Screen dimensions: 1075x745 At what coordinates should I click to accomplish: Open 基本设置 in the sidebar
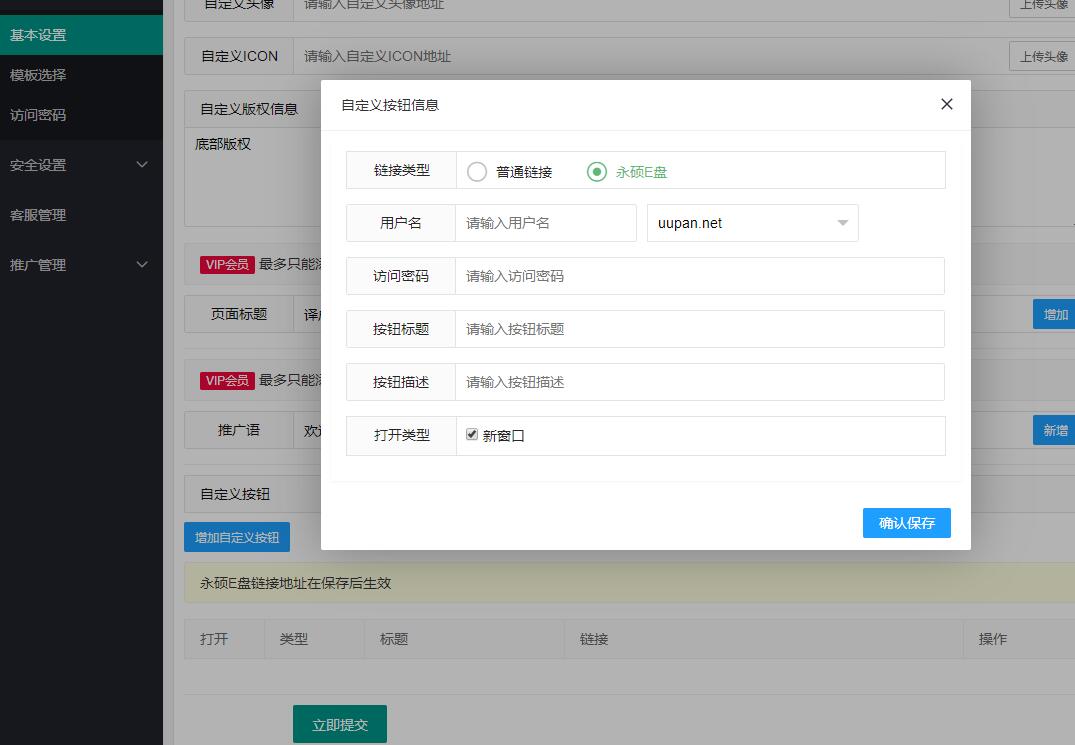[80, 35]
